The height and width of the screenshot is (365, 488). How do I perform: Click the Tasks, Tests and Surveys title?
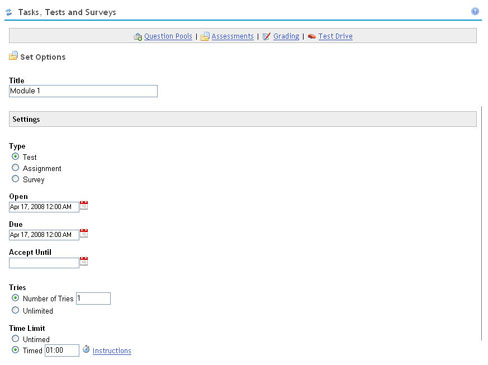click(x=67, y=12)
